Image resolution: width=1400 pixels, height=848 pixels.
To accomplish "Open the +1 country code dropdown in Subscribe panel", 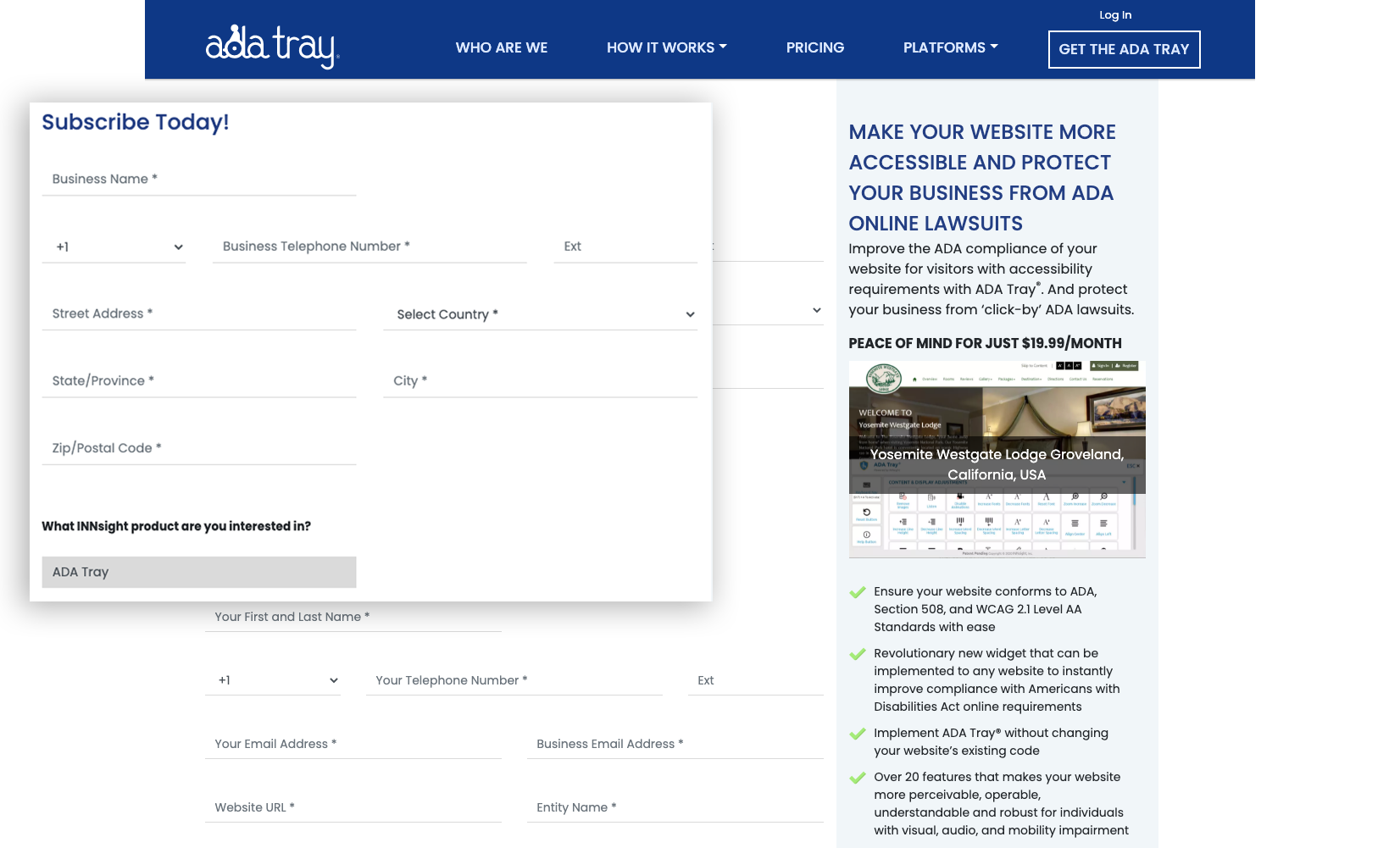I will [x=114, y=247].
